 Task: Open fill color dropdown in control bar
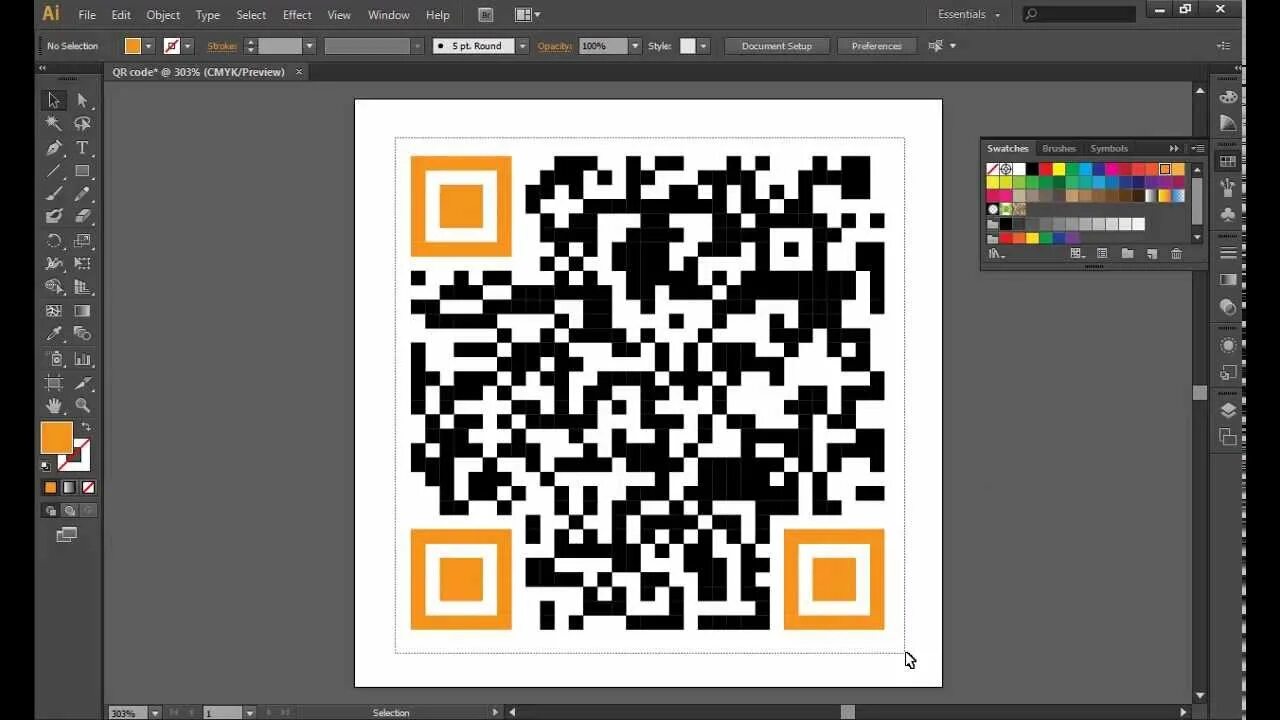[x=149, y=46]
